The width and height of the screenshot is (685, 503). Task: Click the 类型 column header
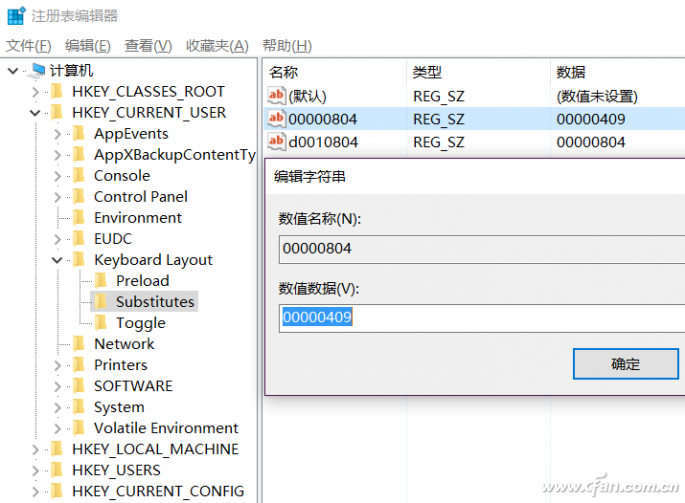[x=478, y=72]
